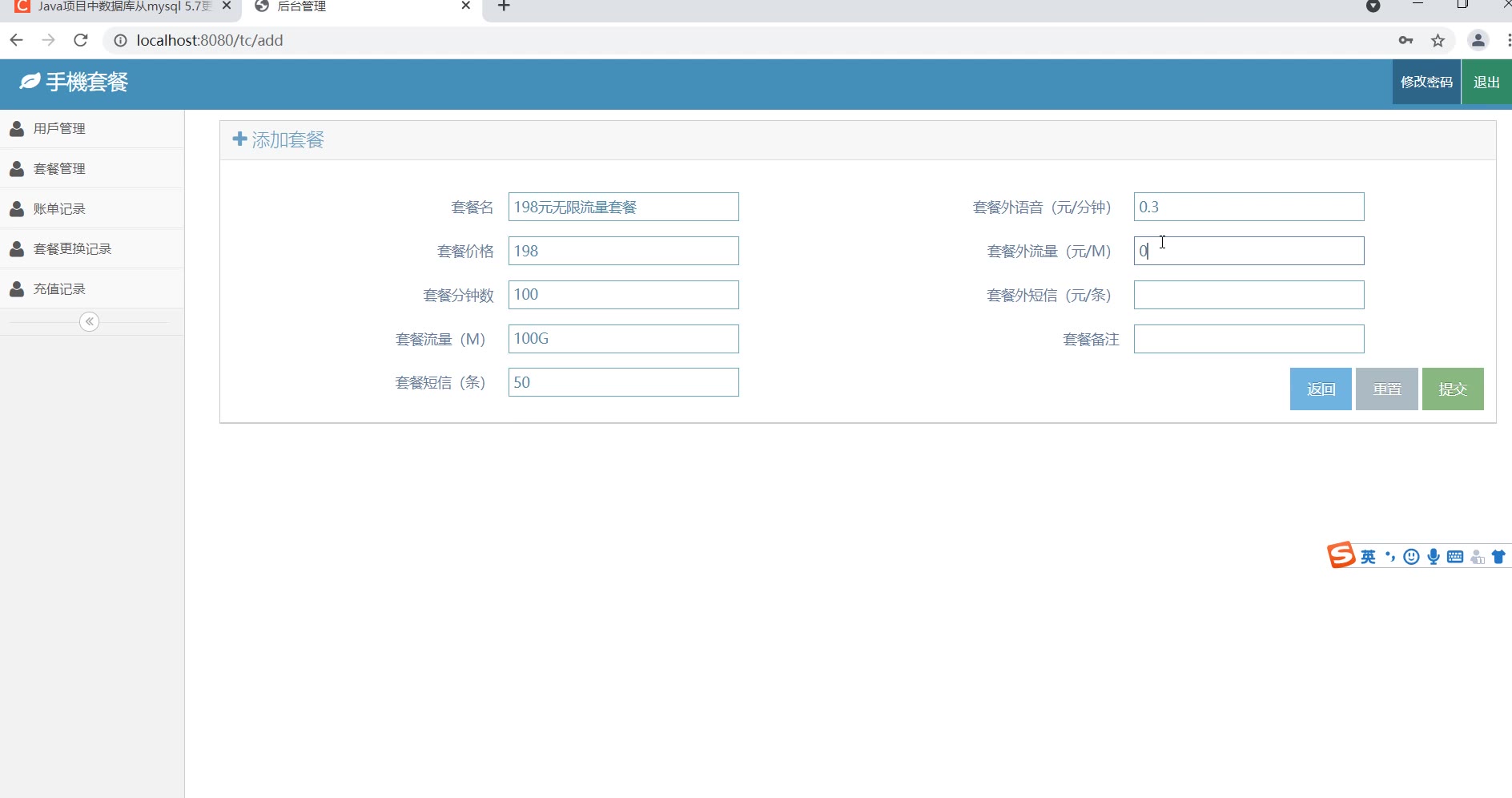Open the IME emoji smiley icon
The image size is (1512, 798).
click(x=1412, y=557)
